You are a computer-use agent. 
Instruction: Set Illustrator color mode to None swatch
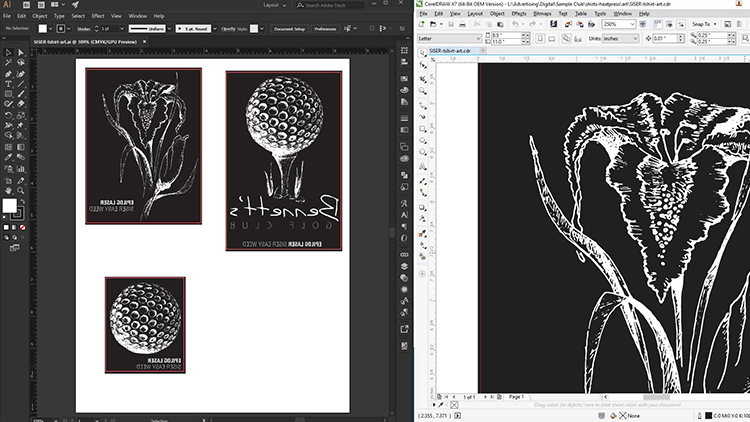click(x=22, y=227)
